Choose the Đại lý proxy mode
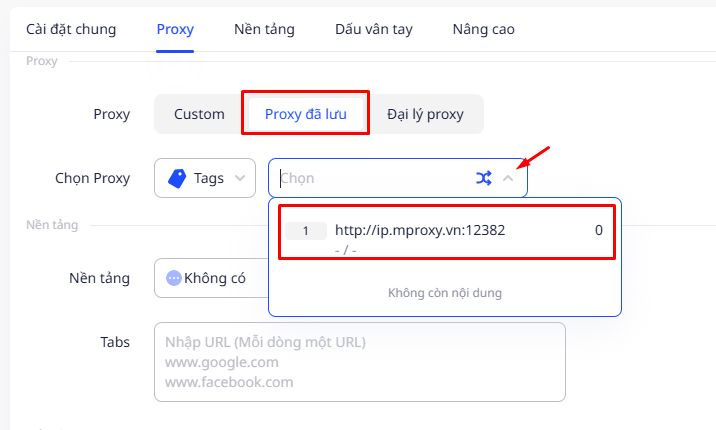Screen dimensions: 716x430 tap(426, 114)
